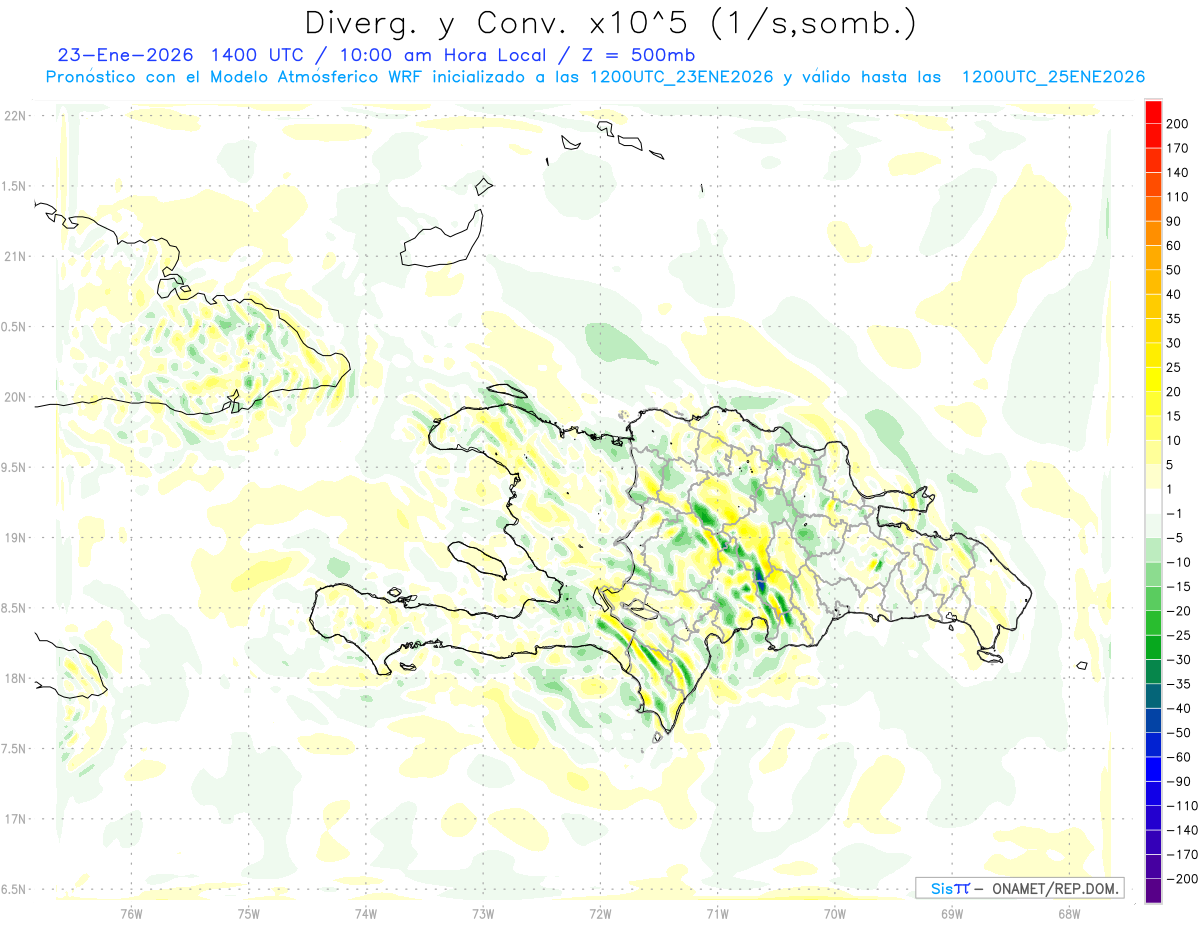Click the '1.5N' latitude axis label
This screenshot has width=1200, height=927.
coord(14,186)
